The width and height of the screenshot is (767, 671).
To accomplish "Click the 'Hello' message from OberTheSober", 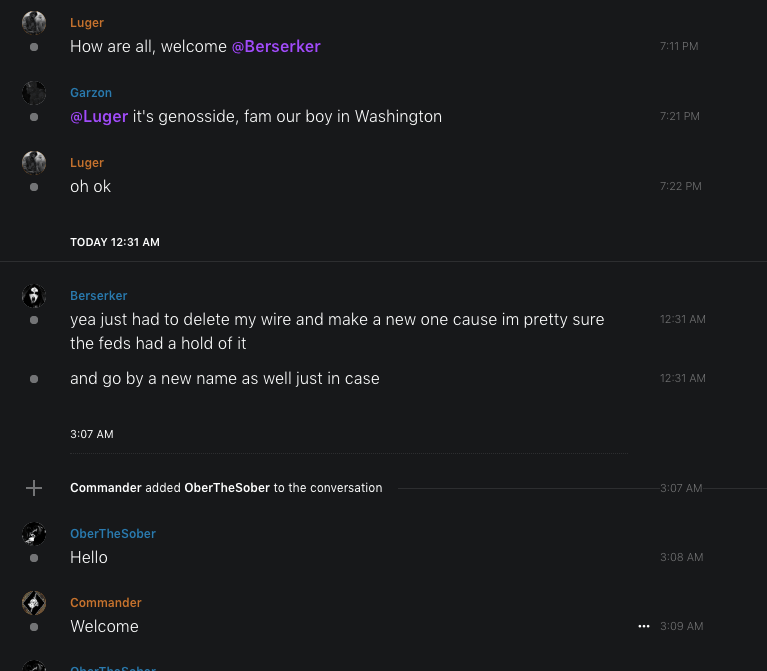I will [x=89, y=557].
